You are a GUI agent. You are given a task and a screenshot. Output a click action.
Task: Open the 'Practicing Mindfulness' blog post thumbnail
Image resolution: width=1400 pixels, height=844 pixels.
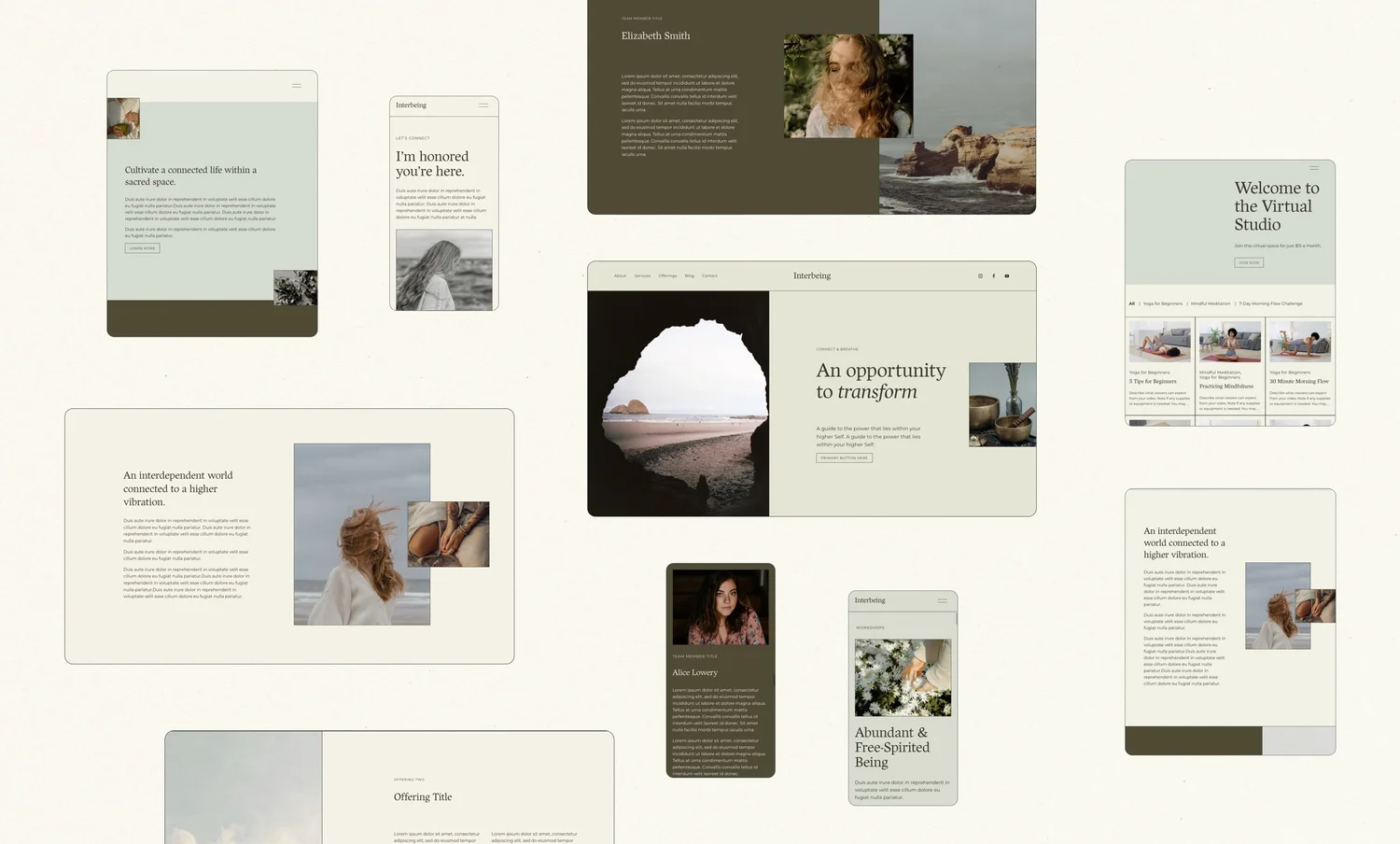(x=1229, y=341)
